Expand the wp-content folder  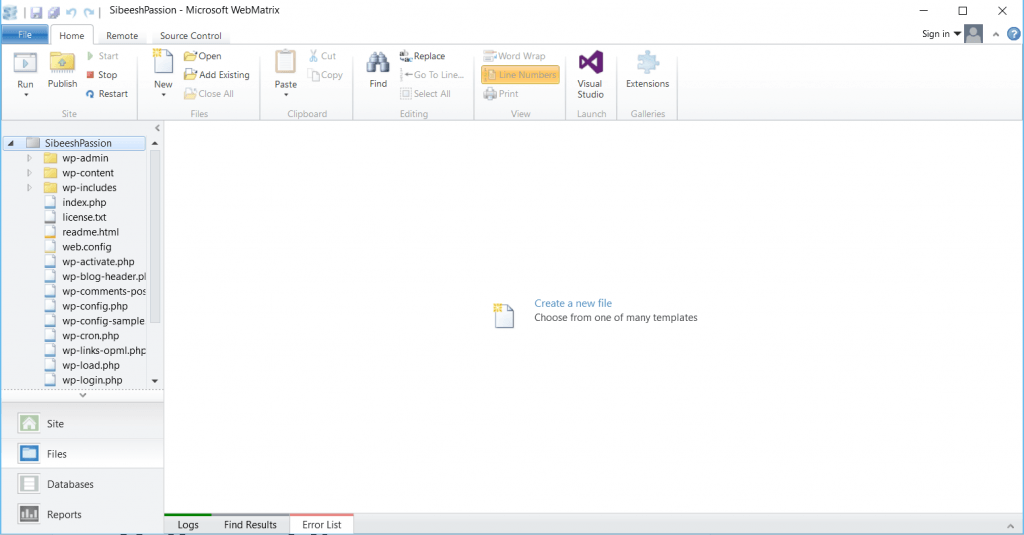29,173
